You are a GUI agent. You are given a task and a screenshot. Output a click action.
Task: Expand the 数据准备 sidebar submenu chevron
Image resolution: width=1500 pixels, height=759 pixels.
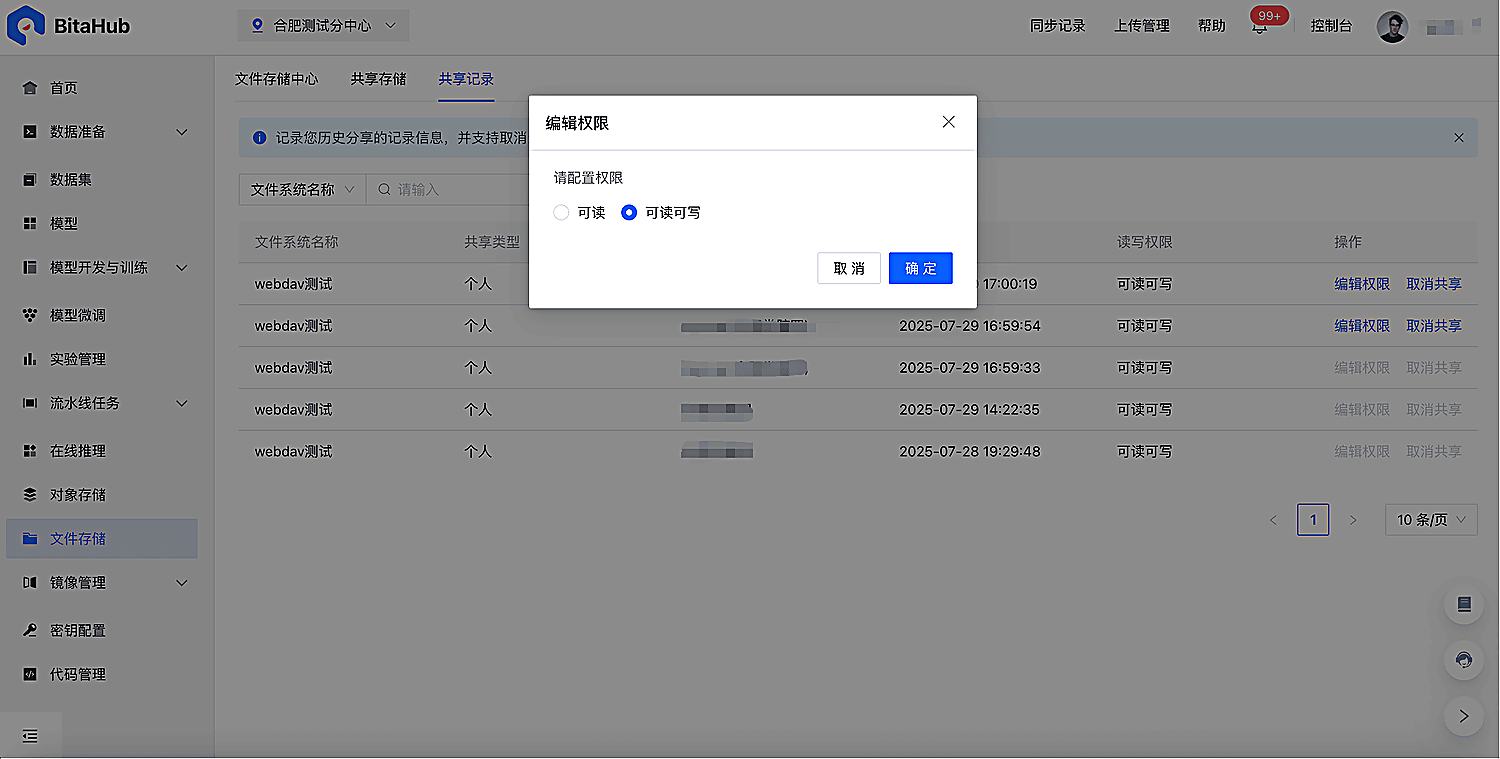point(182,132)
